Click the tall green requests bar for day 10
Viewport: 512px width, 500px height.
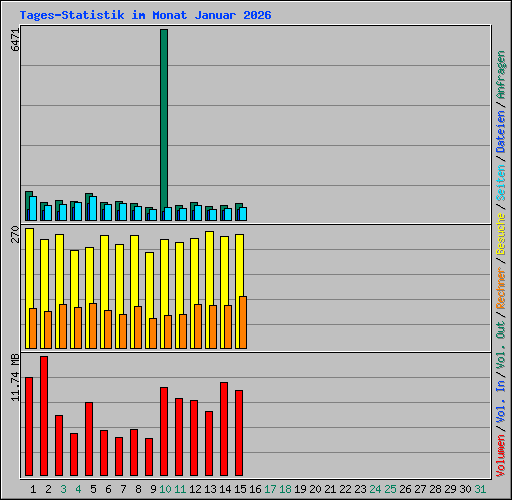pyautogui.click(x=164, y=125)
